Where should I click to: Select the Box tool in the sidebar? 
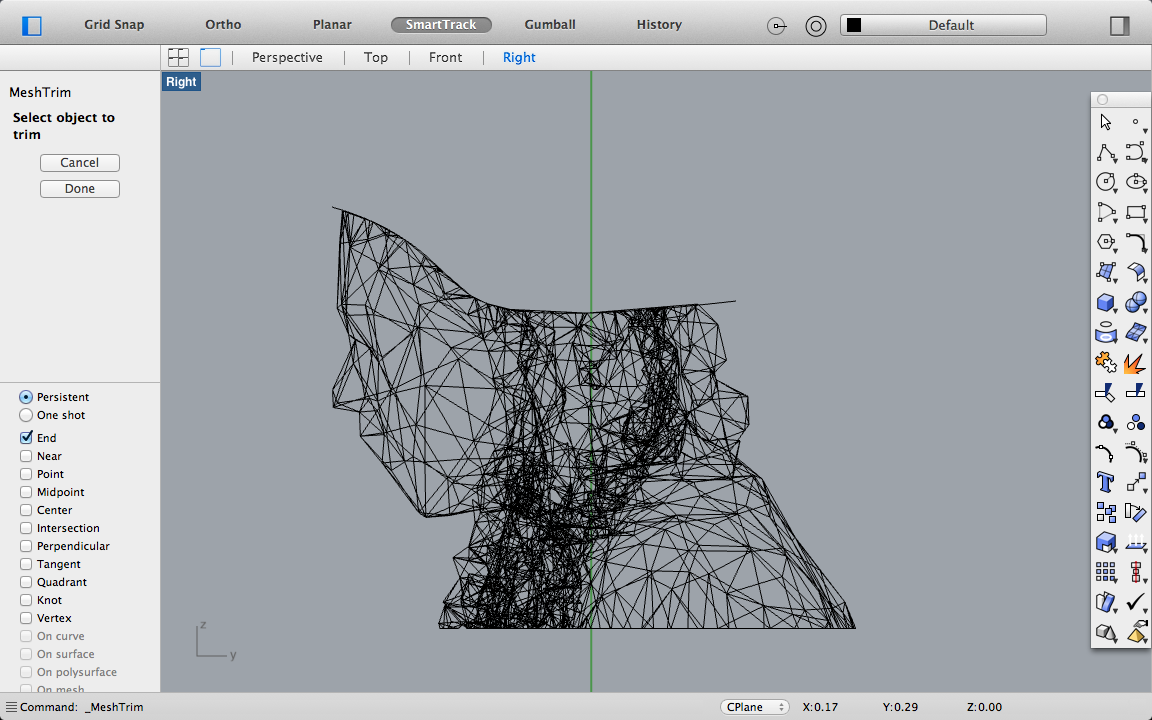tap(1106, 302)
